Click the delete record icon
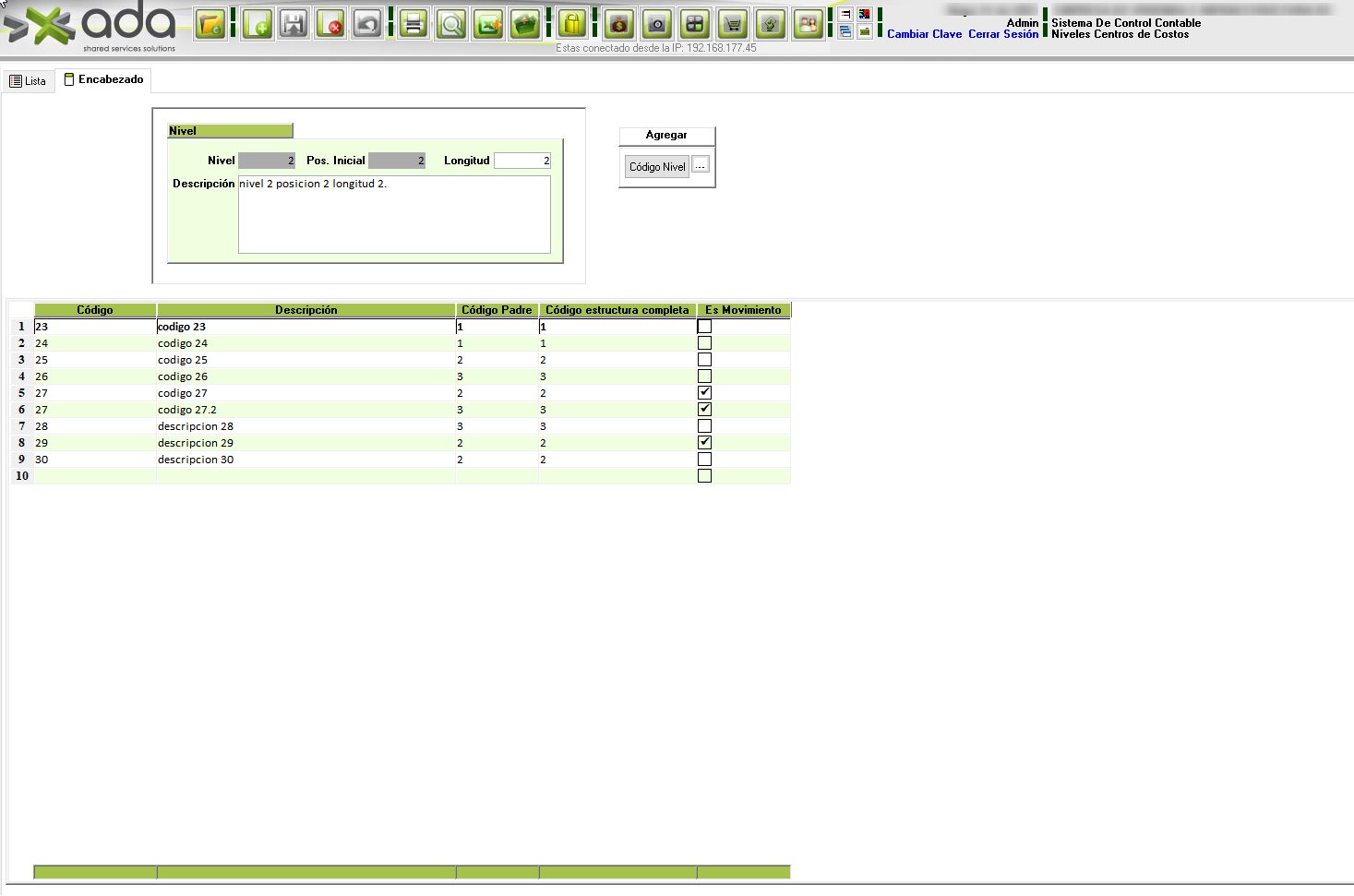Screen dimensions: 1354x896 [x=330, y=24]
